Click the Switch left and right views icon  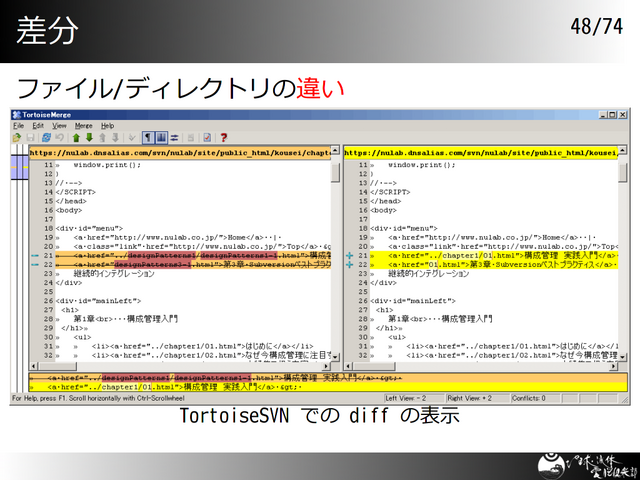tap(176, 137)
